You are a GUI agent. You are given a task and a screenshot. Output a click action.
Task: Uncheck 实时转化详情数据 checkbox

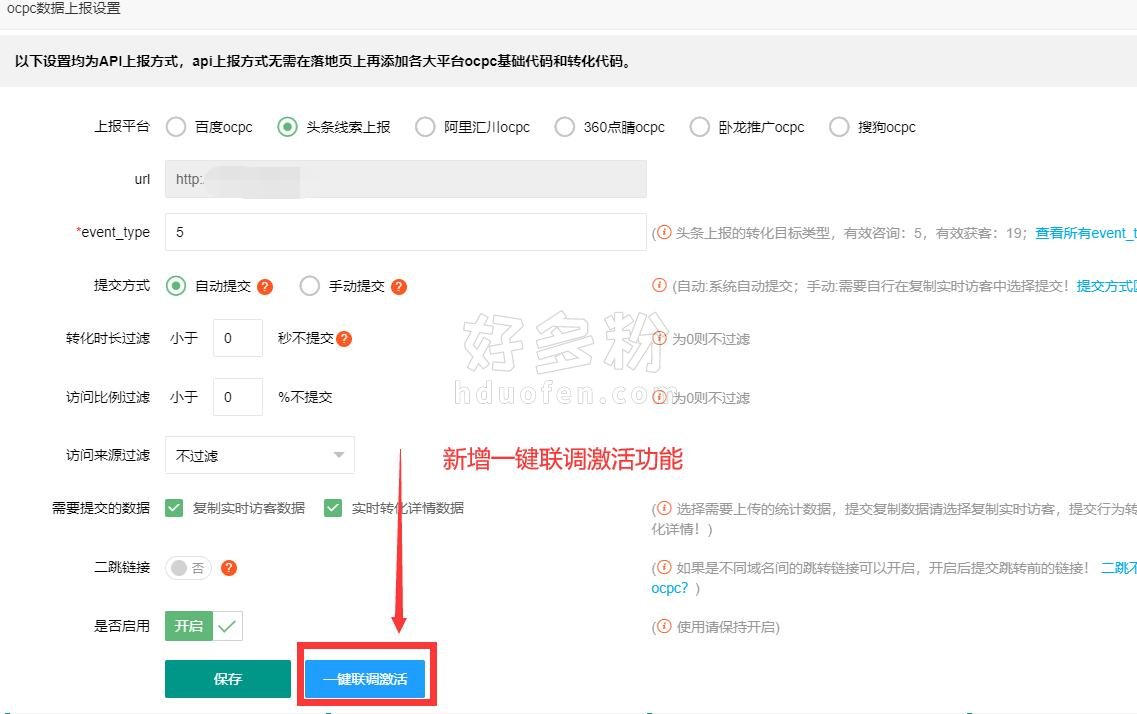tap(333, 508)
